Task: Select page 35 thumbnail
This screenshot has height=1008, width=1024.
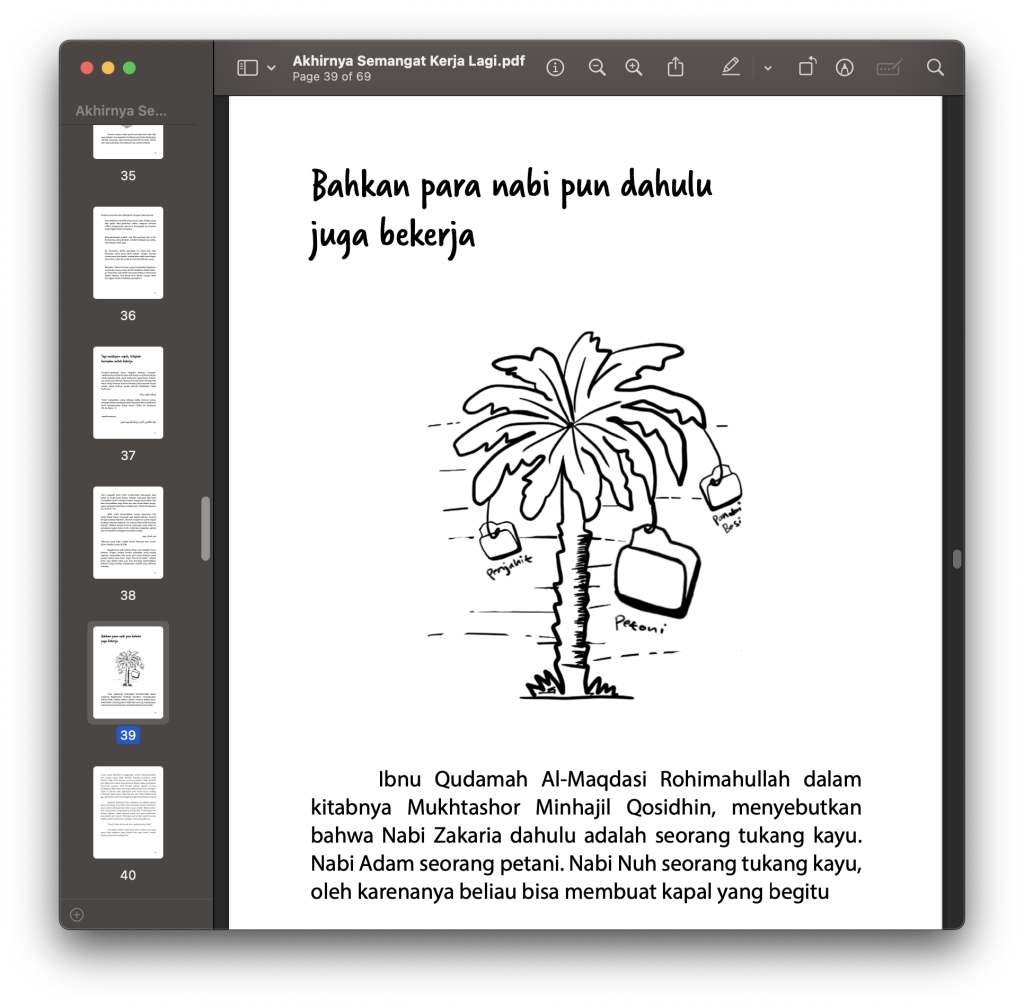Action: 128,143
